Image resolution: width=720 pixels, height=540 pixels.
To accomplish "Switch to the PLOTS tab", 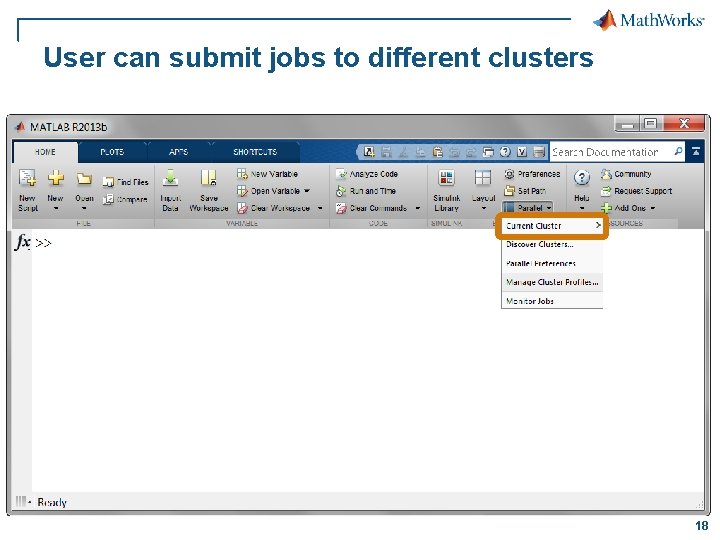I will [x=112, y=152].
